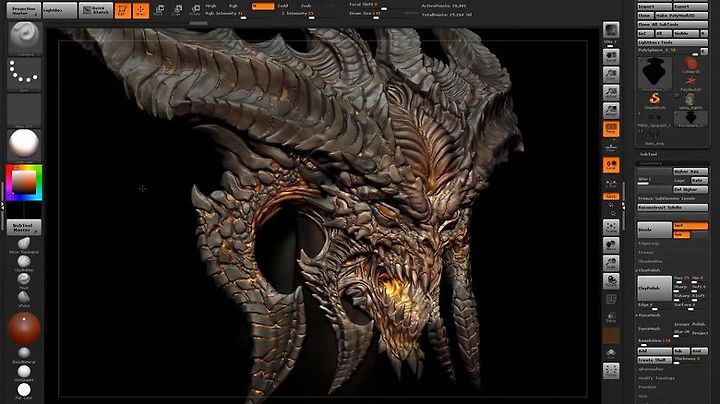This screenshot has width=720, height=404.
Task: Click Make PolyMesh3D button
Action: (681, 16)
